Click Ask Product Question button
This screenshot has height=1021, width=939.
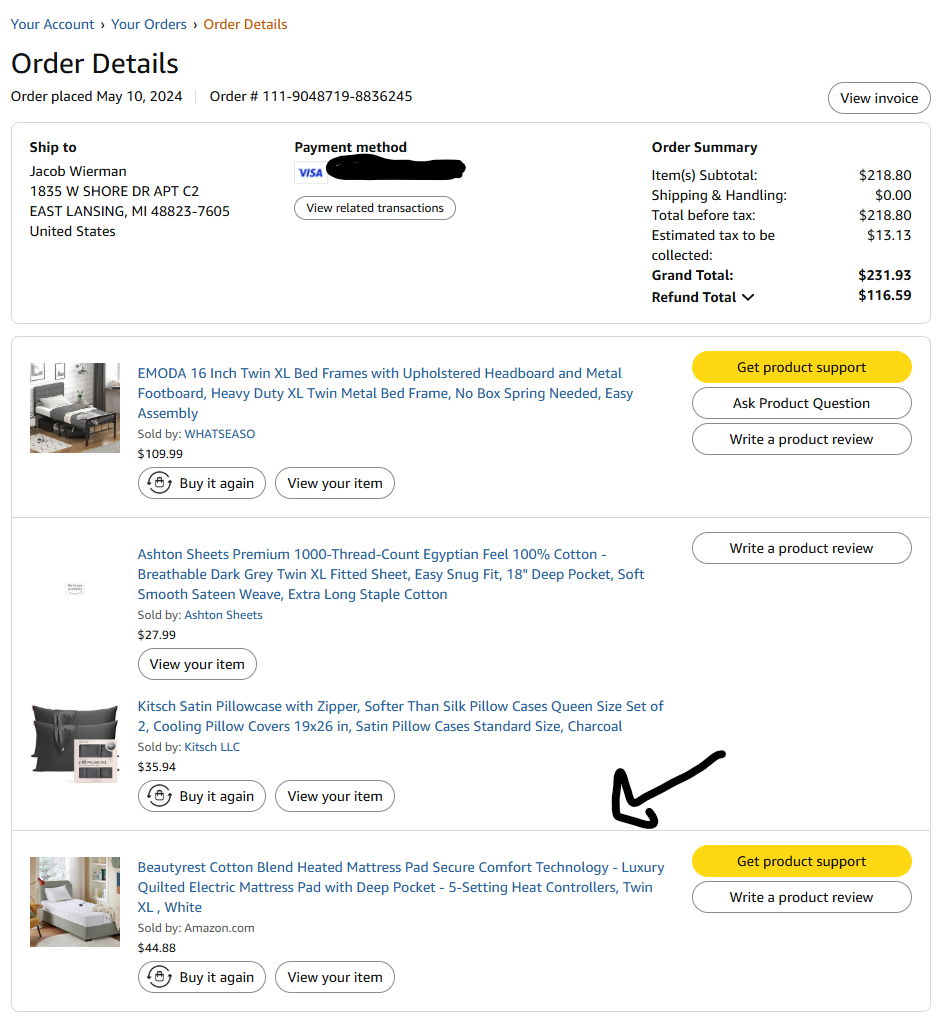coord(802,403)
